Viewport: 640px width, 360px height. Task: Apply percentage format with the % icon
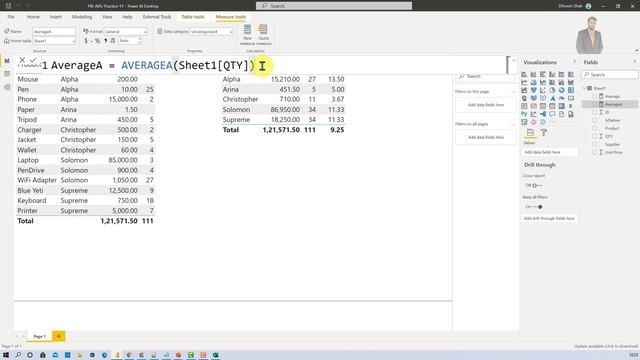[x=97, y=41]
